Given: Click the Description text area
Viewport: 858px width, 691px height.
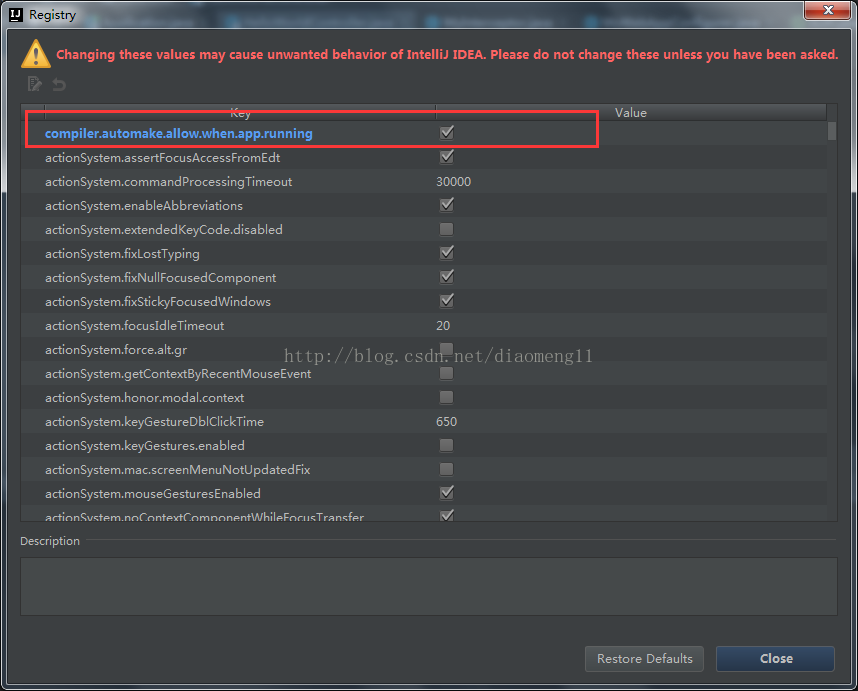Looking at the screenshot, I should tap(428, 587).
